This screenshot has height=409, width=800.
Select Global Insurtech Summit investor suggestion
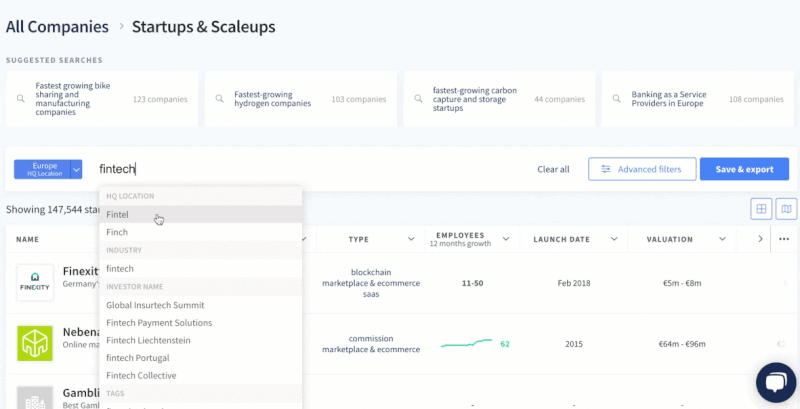(x=201, y=305)
